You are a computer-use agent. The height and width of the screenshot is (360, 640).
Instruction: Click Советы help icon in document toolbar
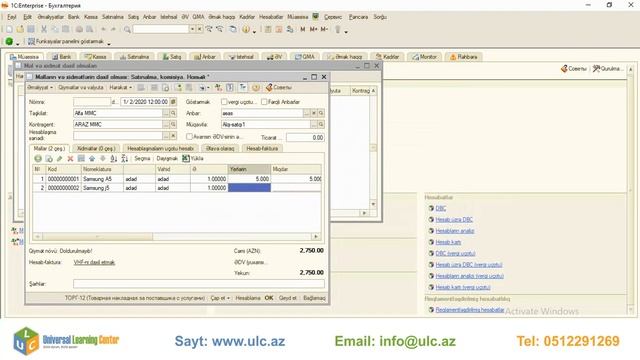[269, 87]
